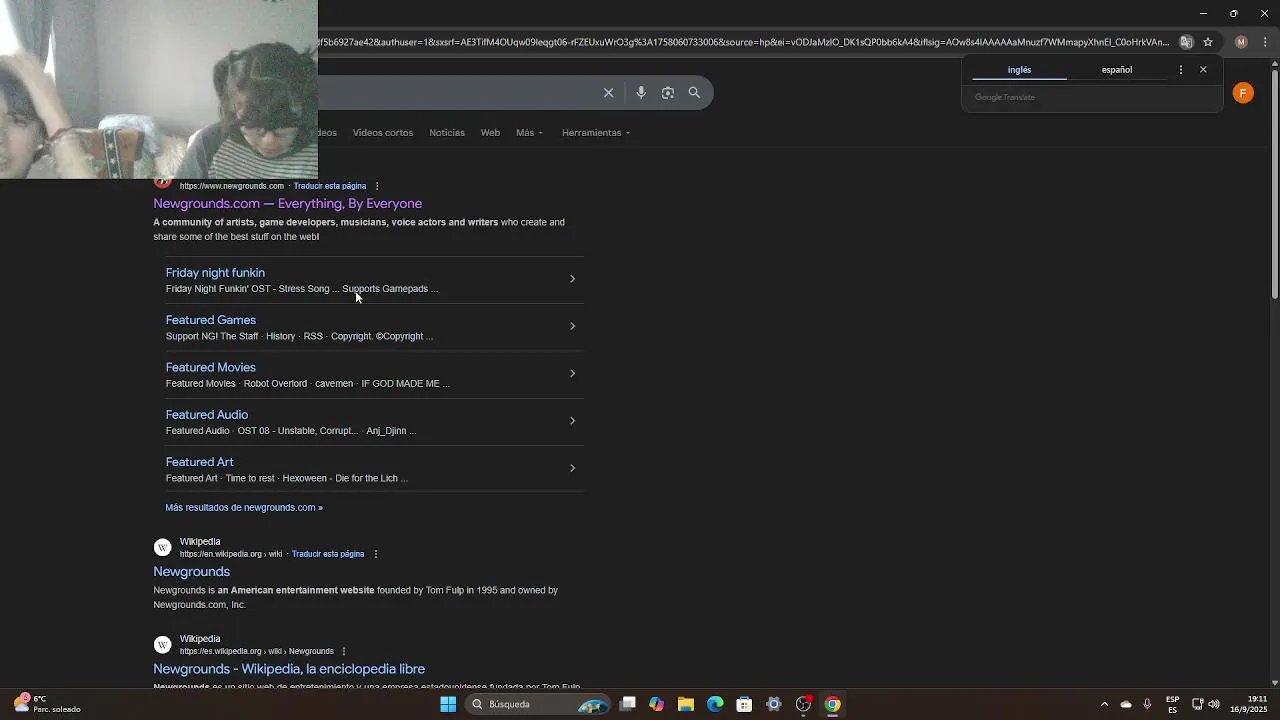The width and height of the screenshot is (1280, 720).
Task: Select inglés tab in translate popup
Action: (x=1019, y=70)
